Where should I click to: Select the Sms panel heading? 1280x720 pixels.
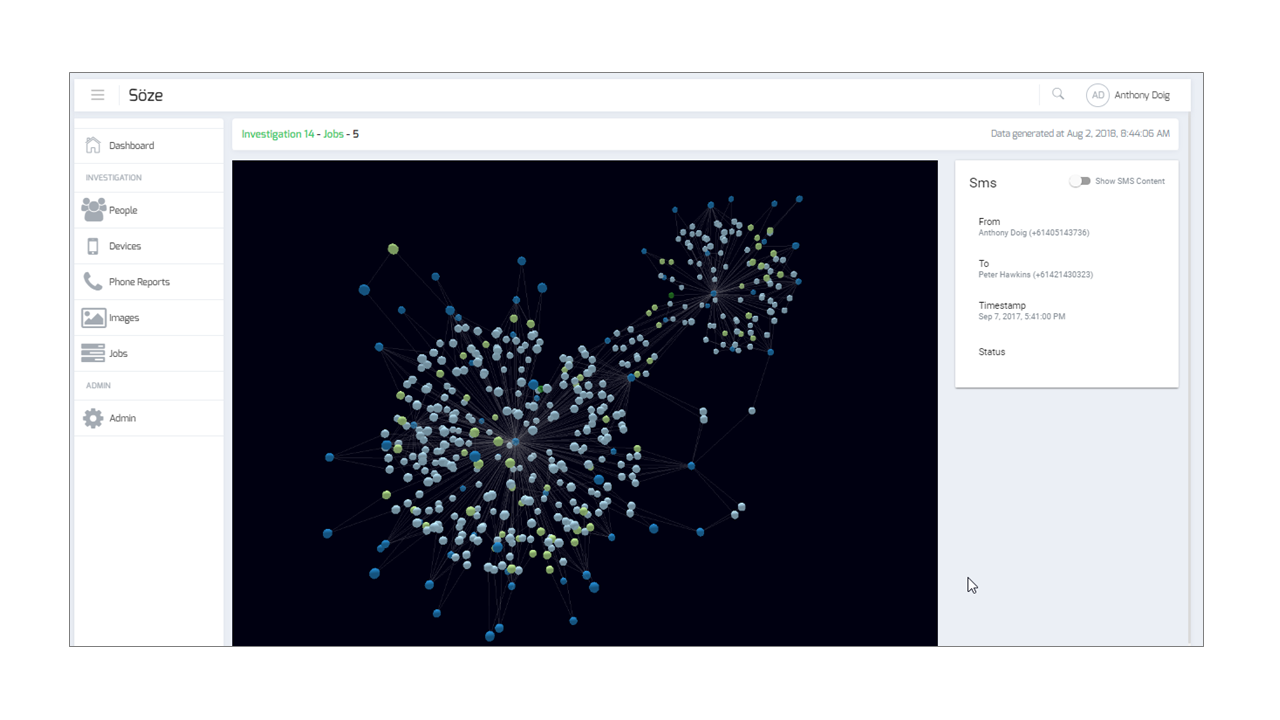point(983,183)
